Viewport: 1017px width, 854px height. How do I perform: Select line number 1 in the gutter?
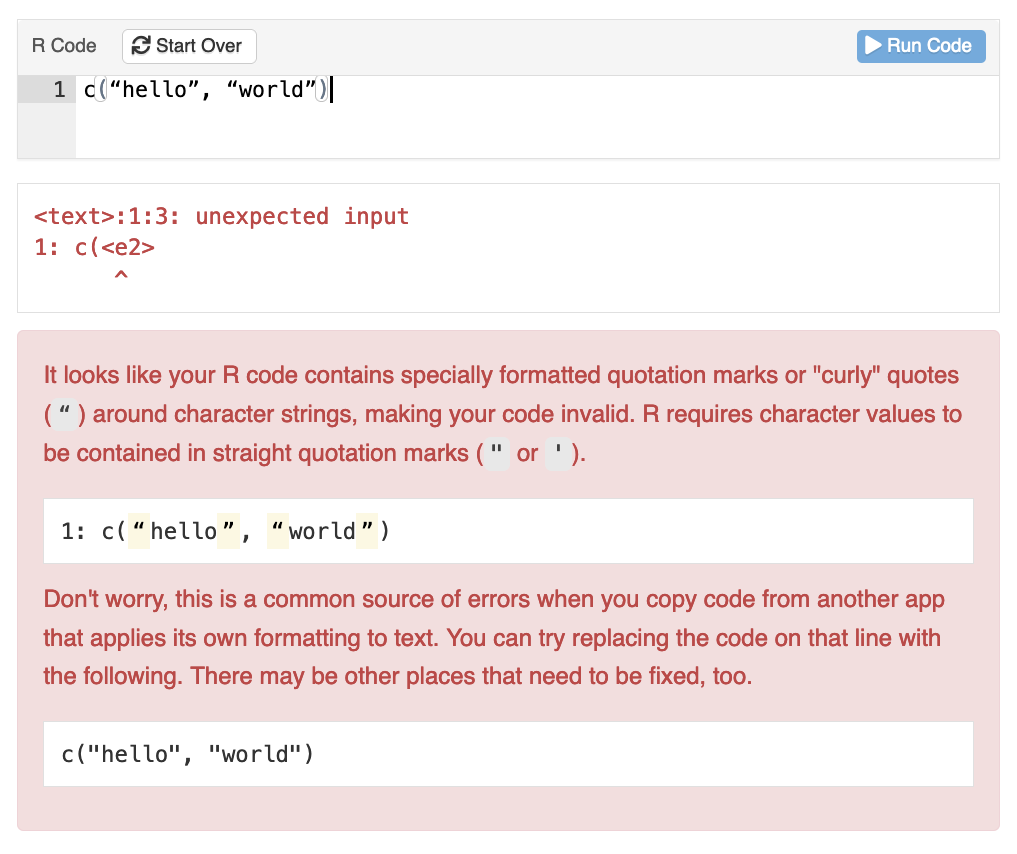pyautogui.click(x=61, y=89)
